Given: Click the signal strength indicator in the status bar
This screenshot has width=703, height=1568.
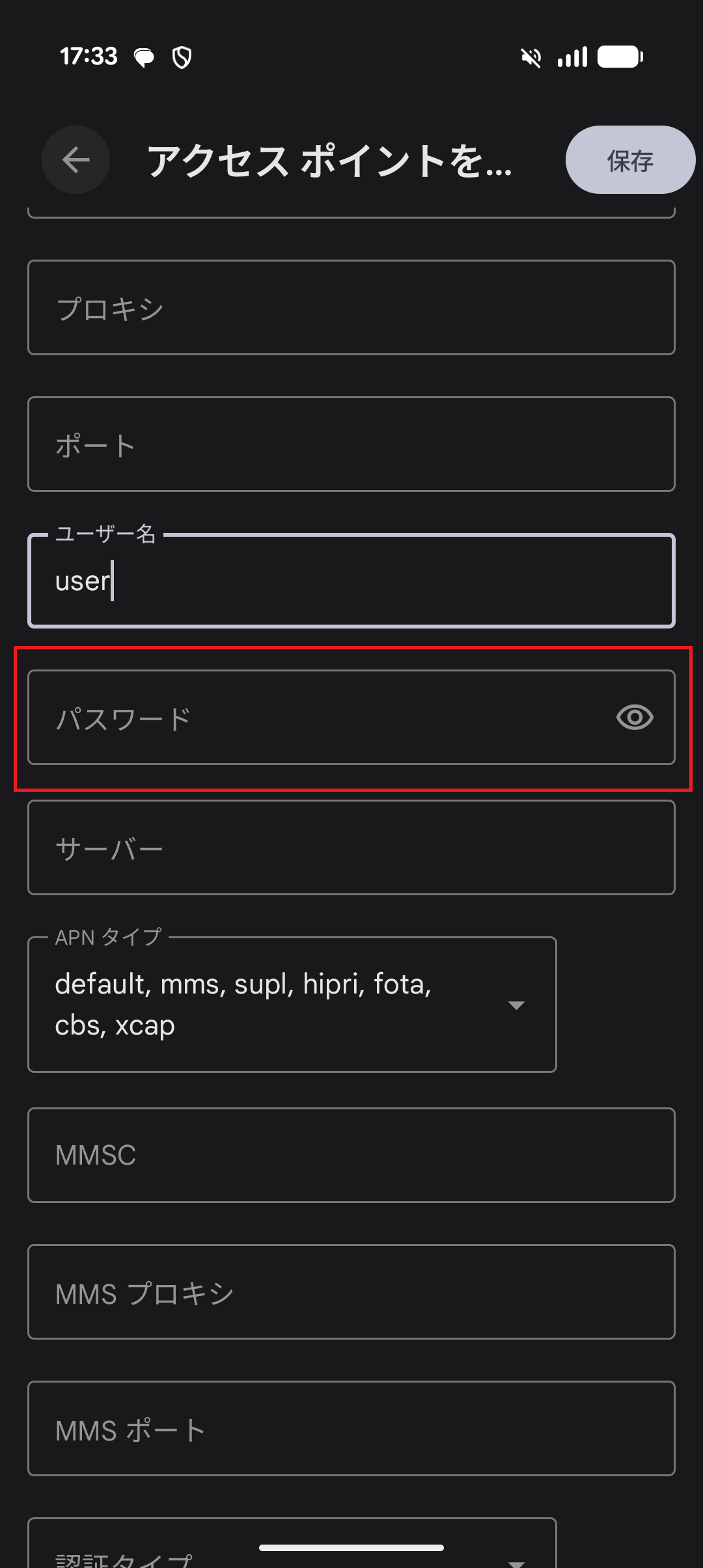Looking at the screenshot, I should pyautogui.click(x=572, y=57).
